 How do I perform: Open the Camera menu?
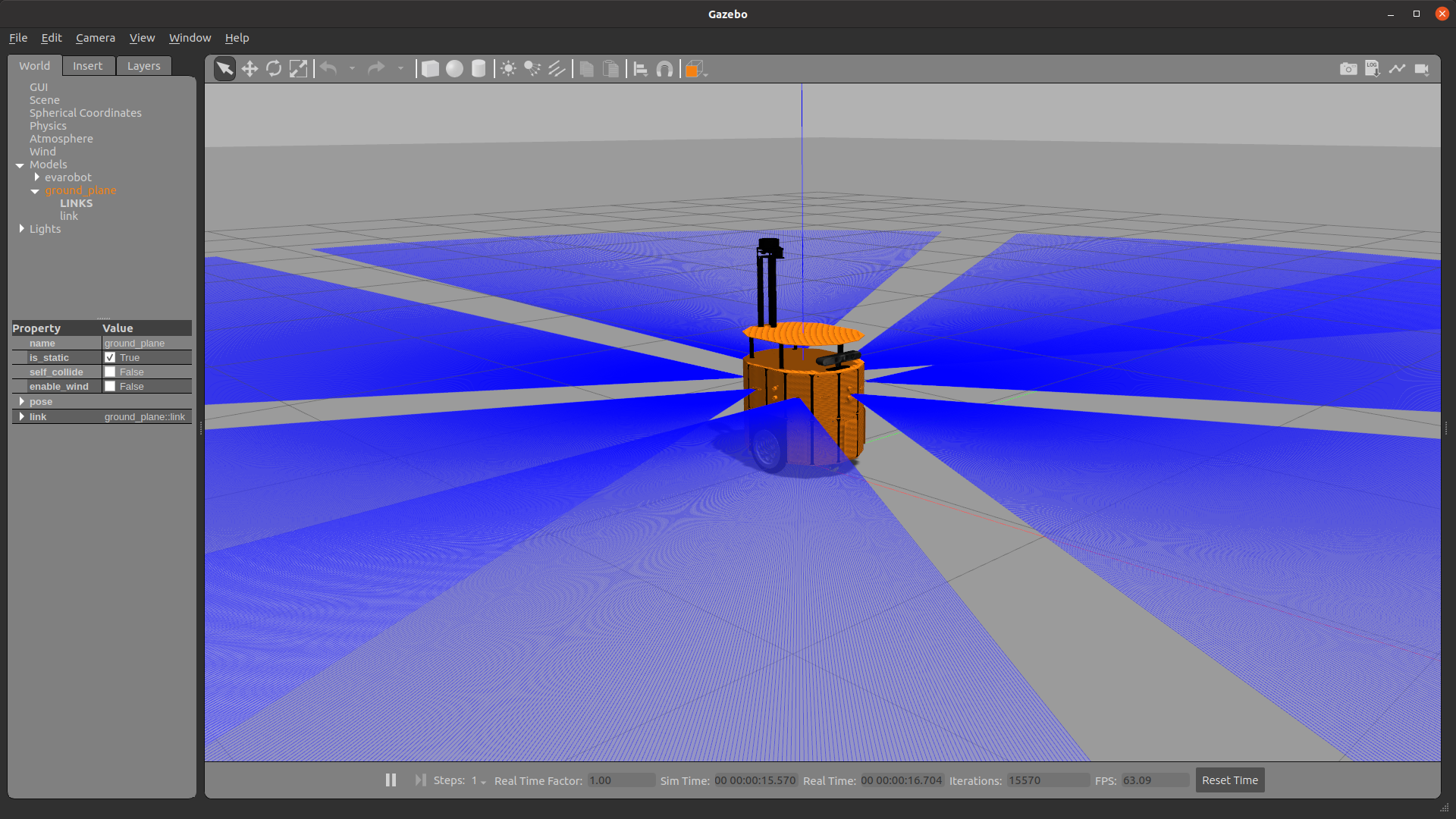click(x=96, y=38)
